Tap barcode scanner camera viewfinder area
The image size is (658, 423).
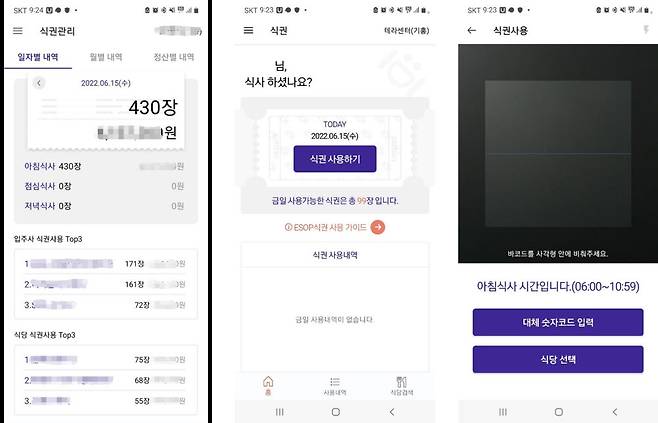(x=558, y=154)
